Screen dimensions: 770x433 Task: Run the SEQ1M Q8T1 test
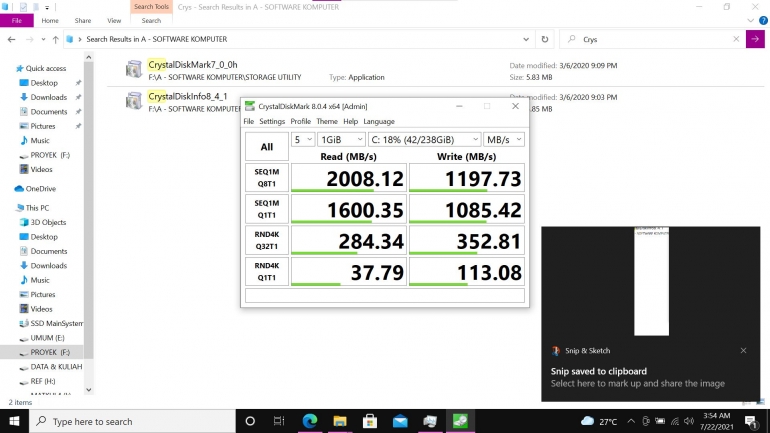tap(267, 178)
